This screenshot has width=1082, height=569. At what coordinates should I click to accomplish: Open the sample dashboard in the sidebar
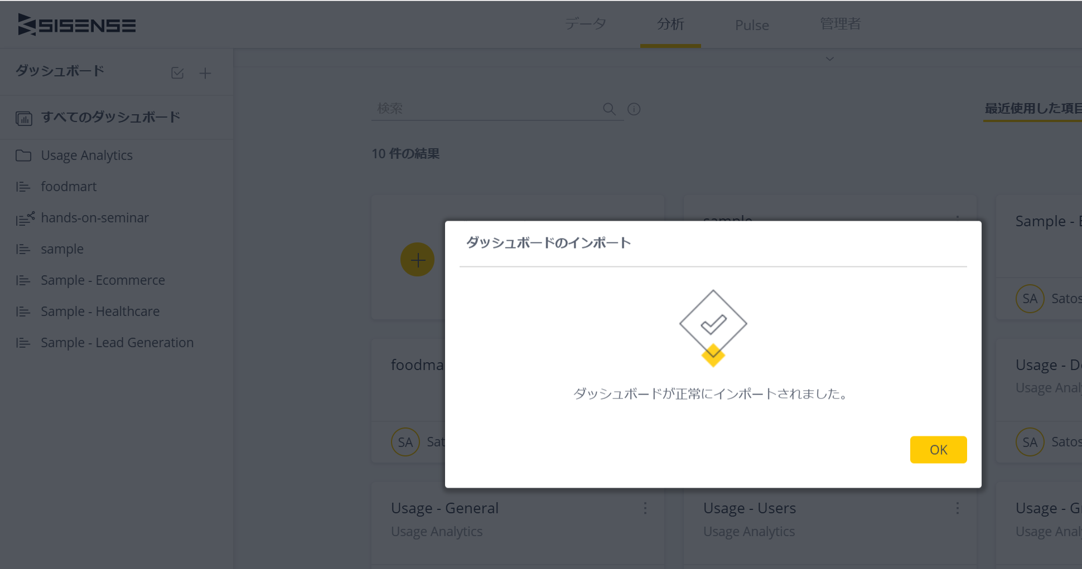click(x=62, y=249)
